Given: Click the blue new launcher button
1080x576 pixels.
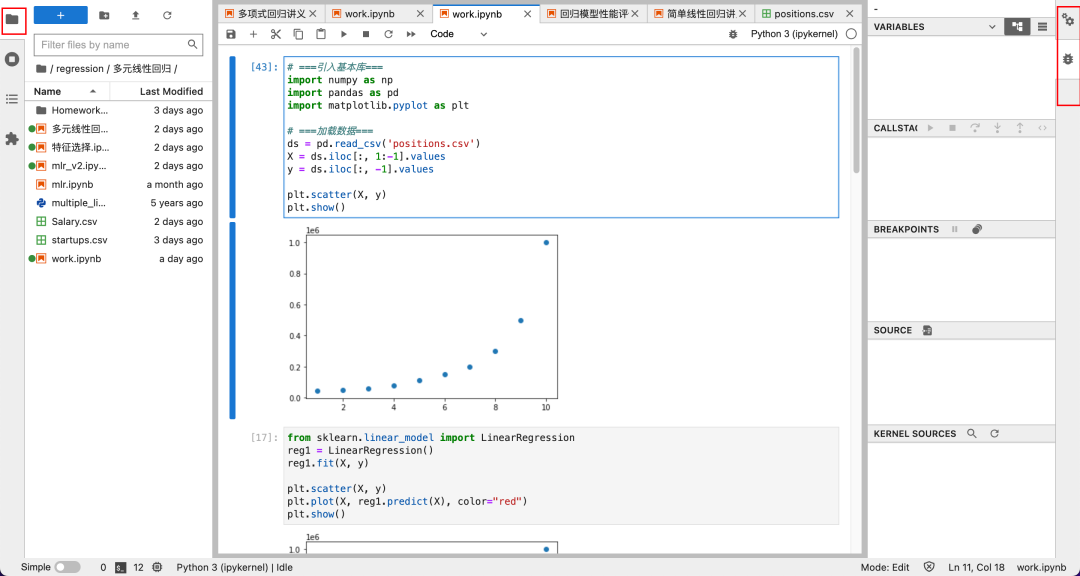Looking at the screenshot, I should point(58,15).
